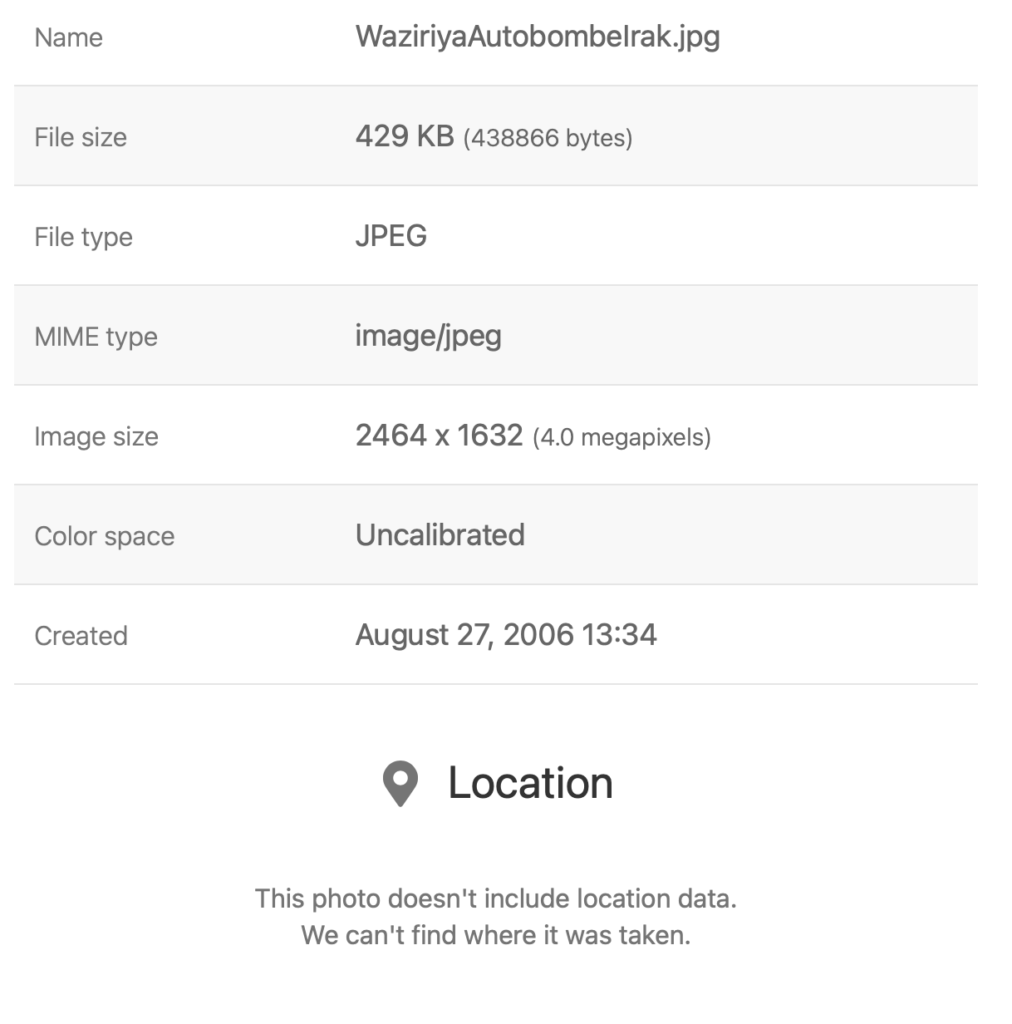This screenshot has height=1024, width=1012.
Task: Click the August 27, 2006 date value
Action: (x=506, y=635)
